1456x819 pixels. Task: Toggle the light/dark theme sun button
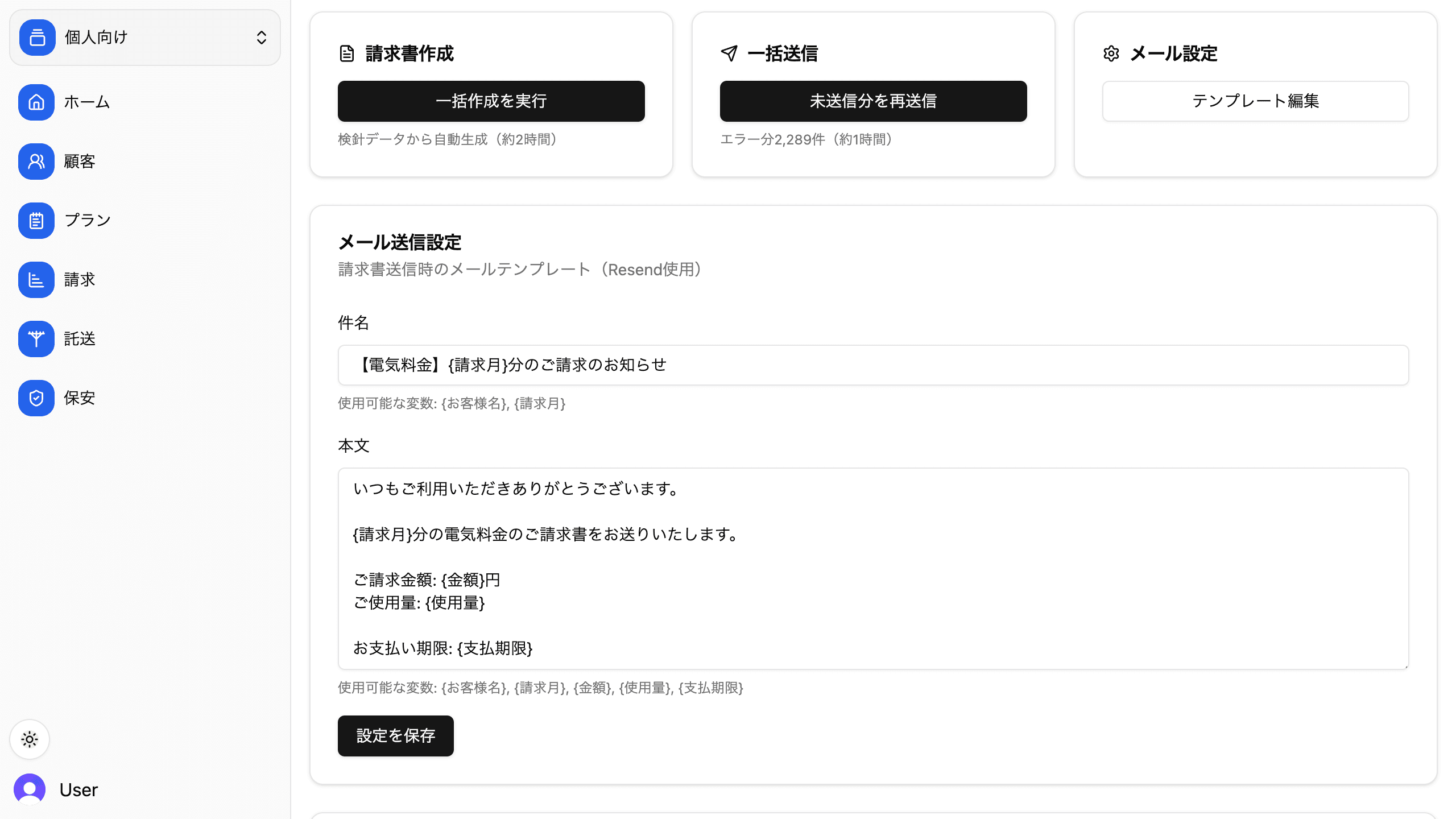coord(30,739)
